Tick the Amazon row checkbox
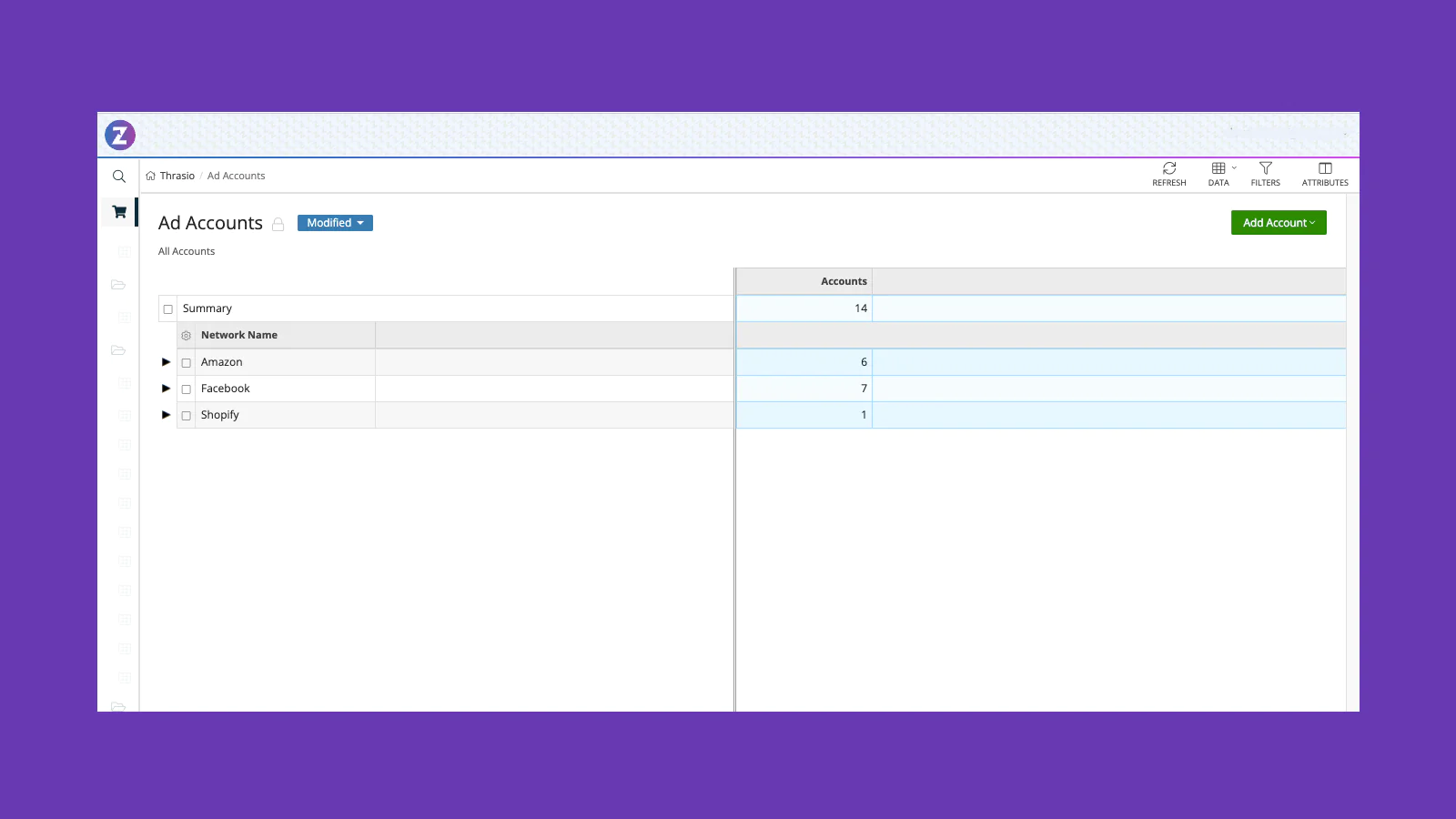1456x819 pixels. coord(187,363)
